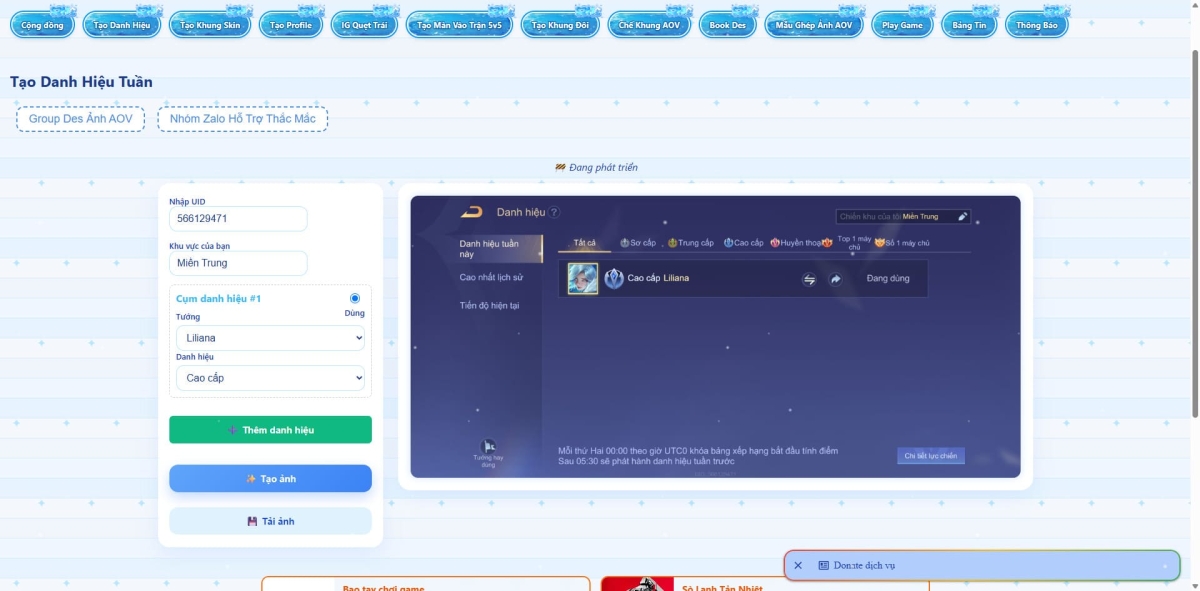This screenshot has height=591, width=1200.
Task: Open Thông Báo nav button
Action: pos(1036,25)
